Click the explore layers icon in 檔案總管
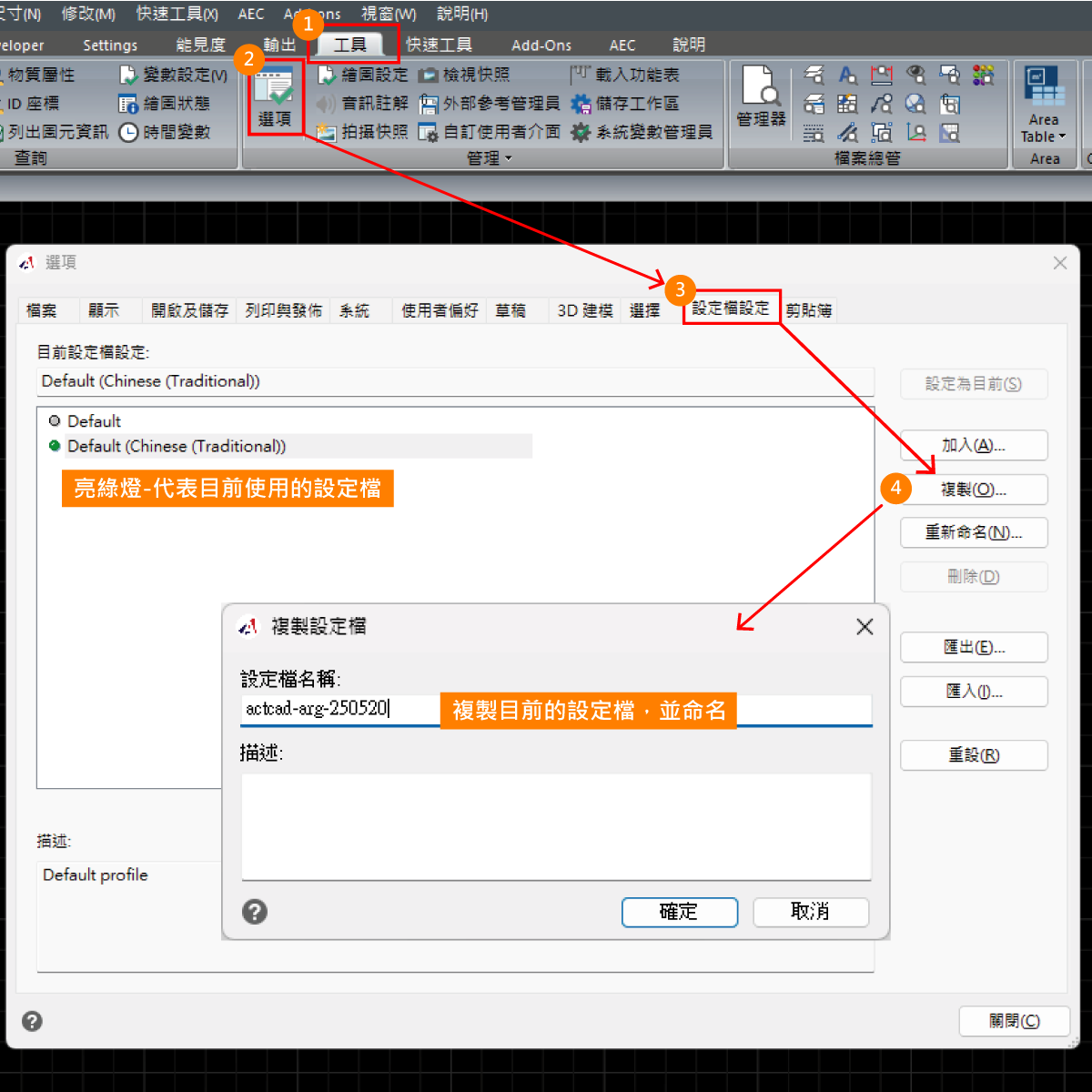1092x1092 pixels. tap(814, 75)
